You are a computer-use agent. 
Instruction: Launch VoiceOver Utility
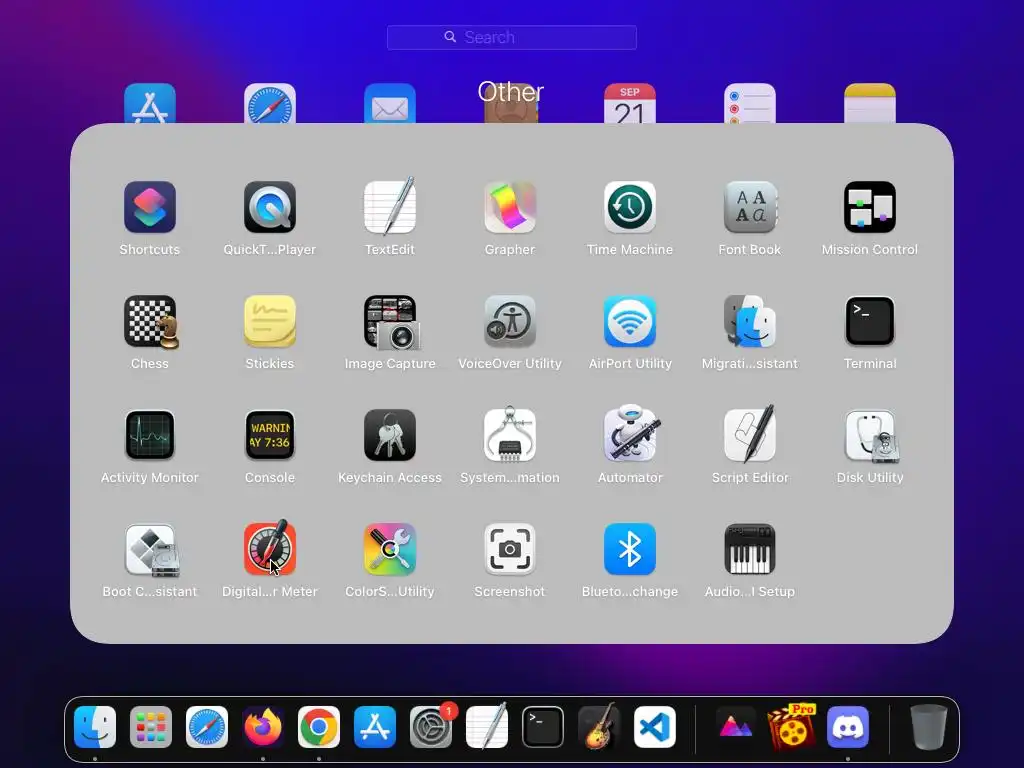(x=510, y=321)
